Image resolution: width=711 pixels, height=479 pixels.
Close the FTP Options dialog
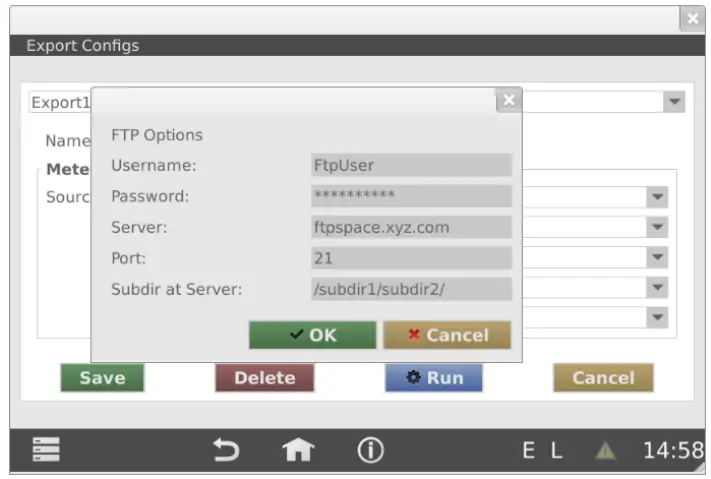509,100
